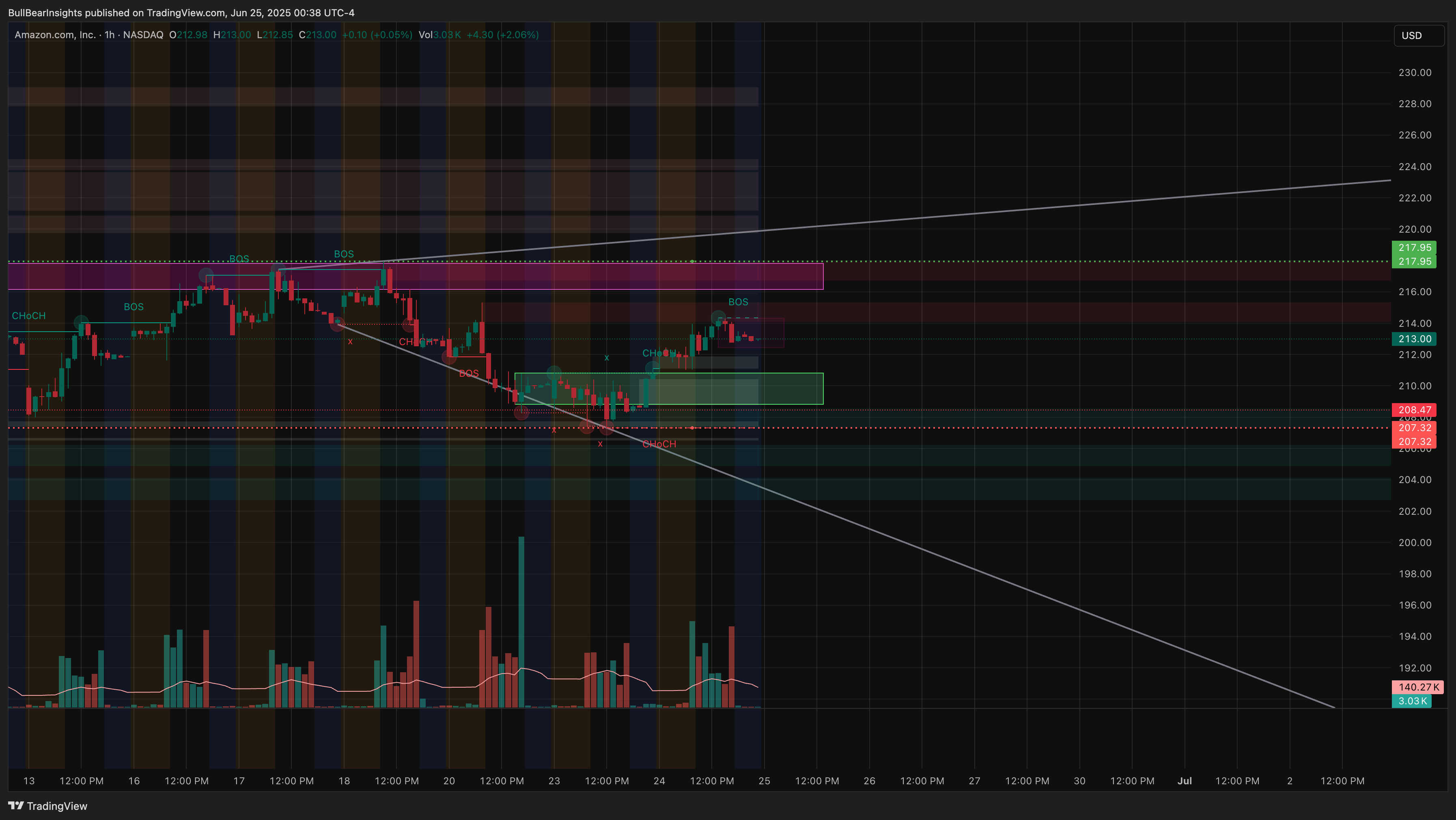Select the magenta supply zone rectangle
The width and height of the screenshot is (1456, 820).
point(416,276)
